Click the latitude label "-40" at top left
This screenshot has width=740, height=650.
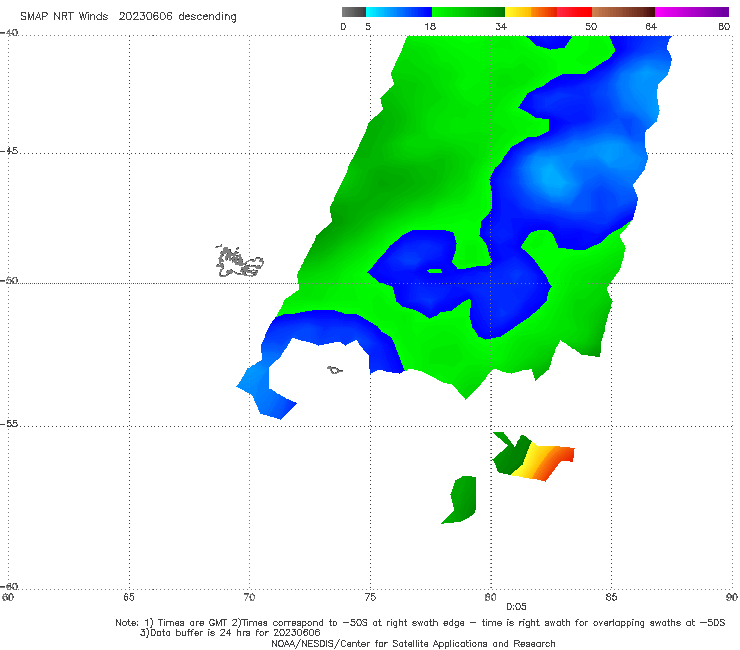(9, 33)
